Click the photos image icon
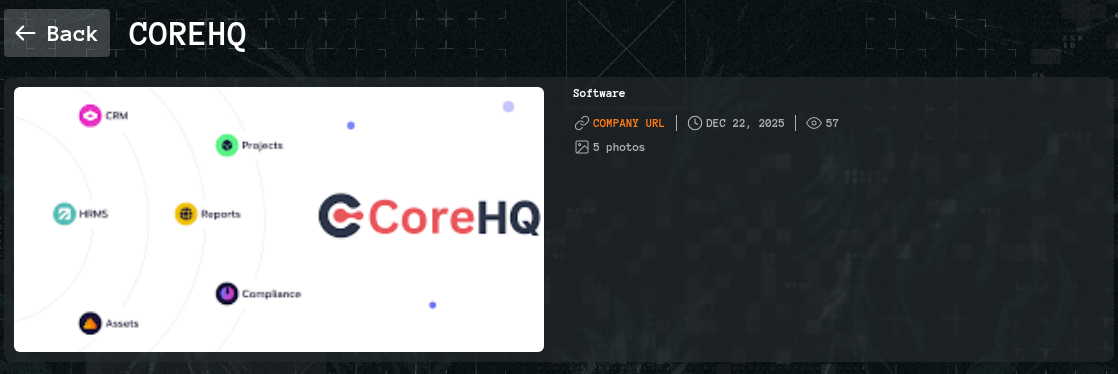This screenshot has height=374, width=1118. pyautogui.click(x=582, y=147)
